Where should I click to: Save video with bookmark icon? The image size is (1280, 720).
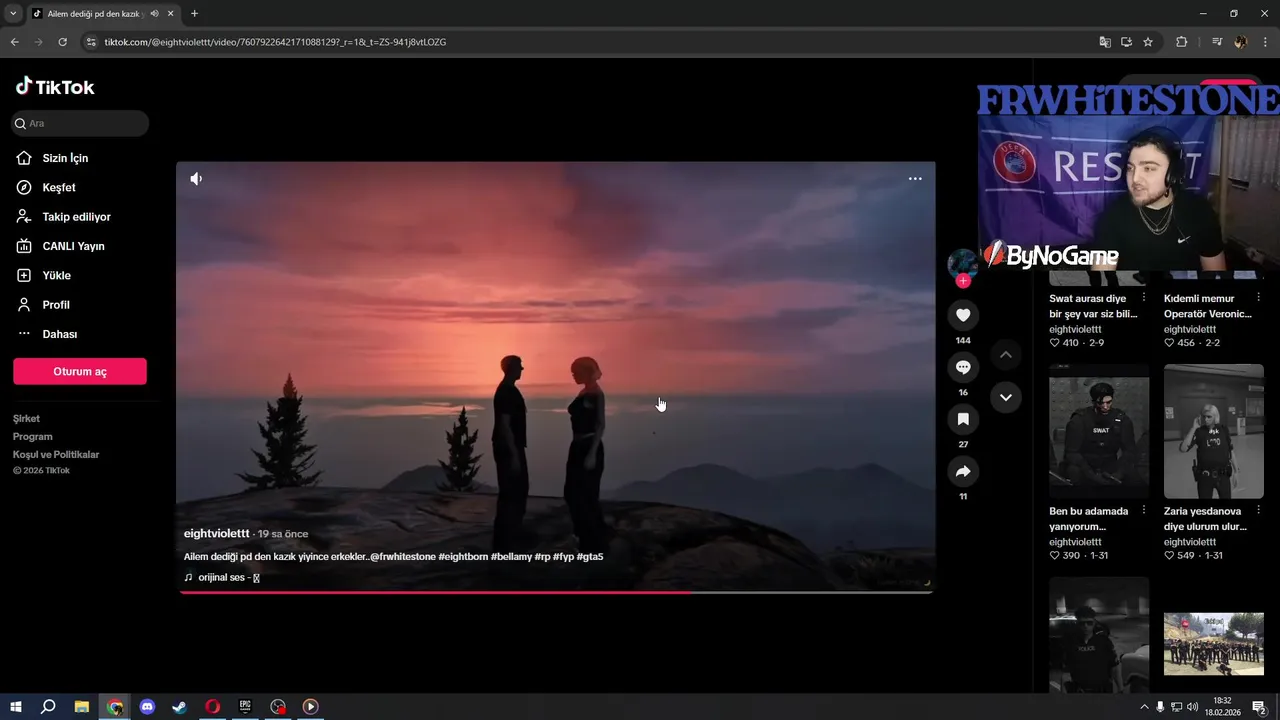pos(963,419)
